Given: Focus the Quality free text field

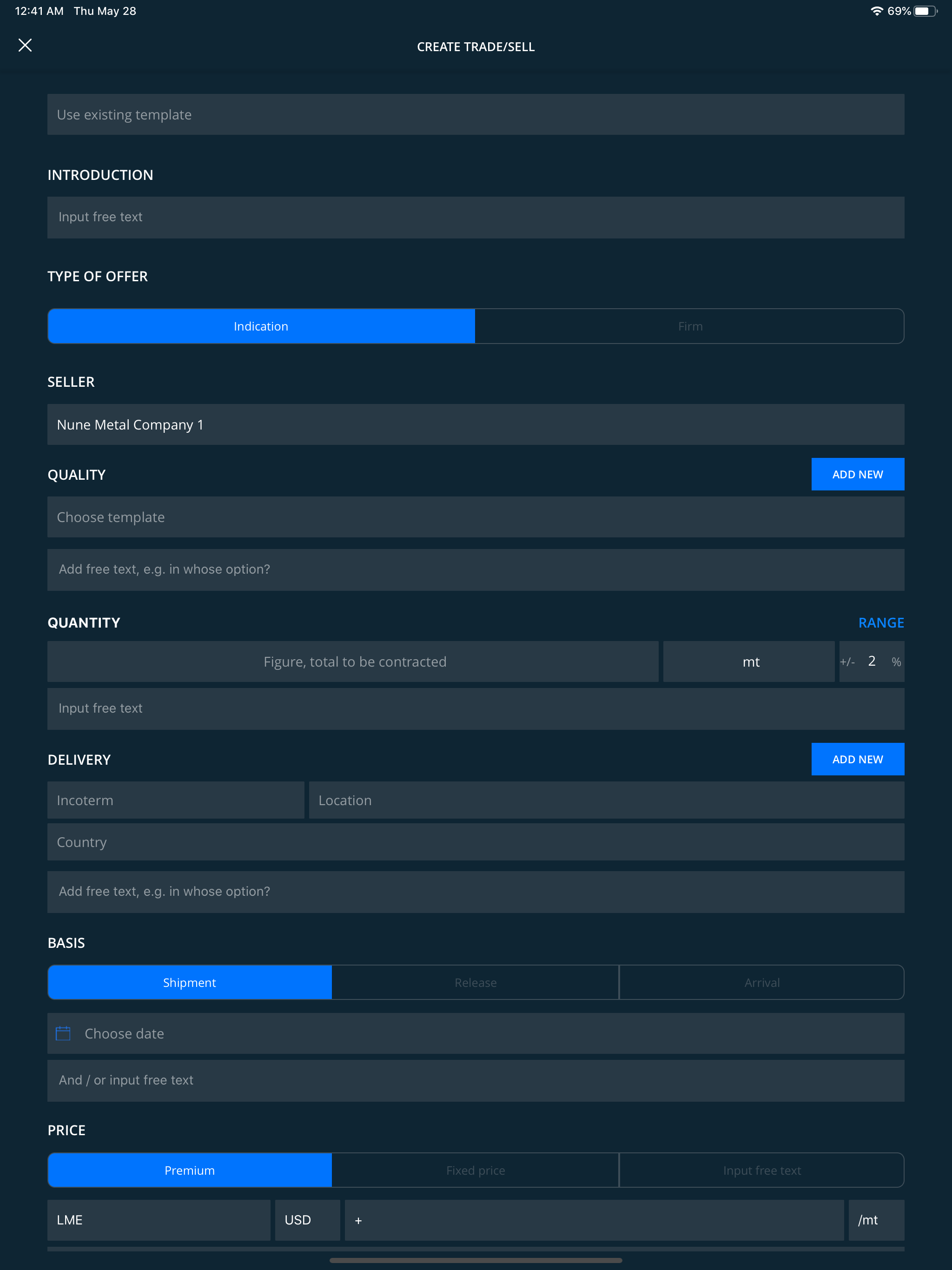Looking at the screenshot, I should (x=476, y=569).
